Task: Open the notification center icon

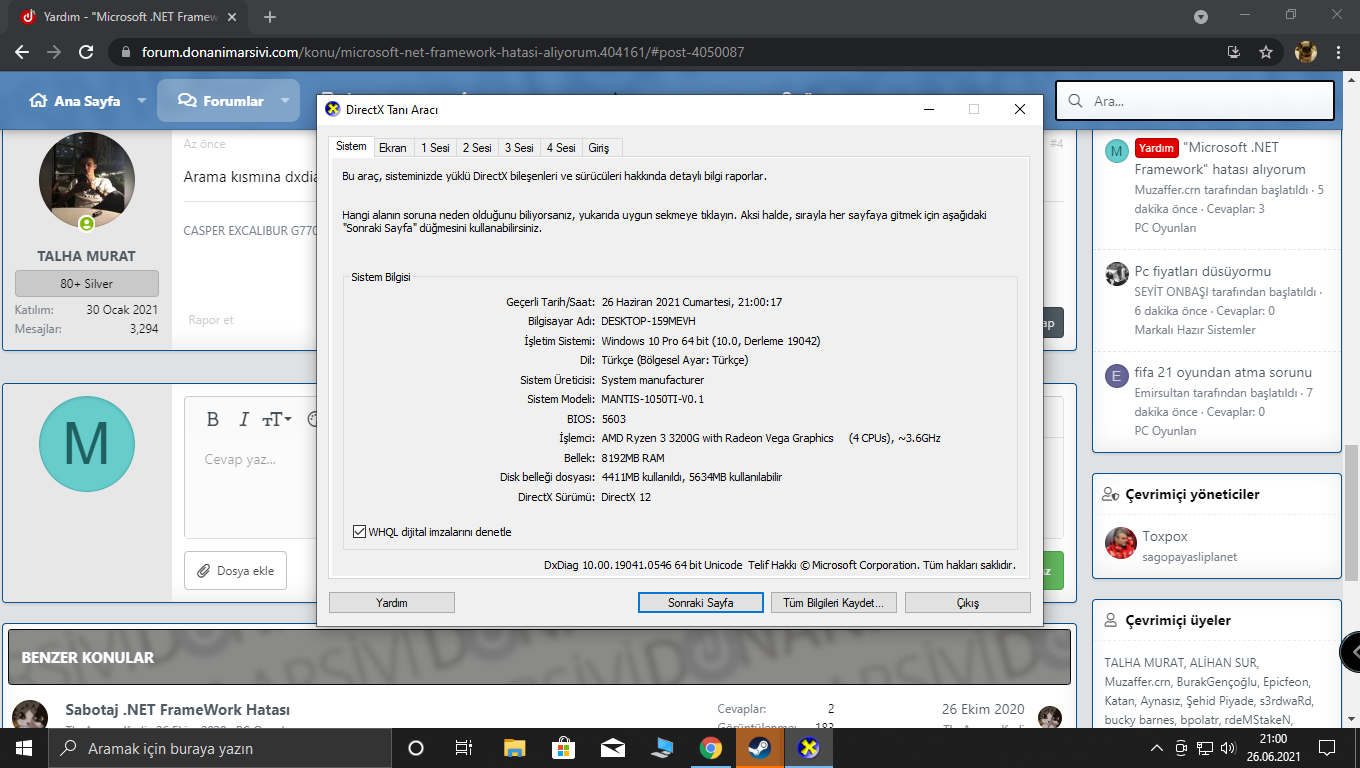Action: pos(1327,748)
